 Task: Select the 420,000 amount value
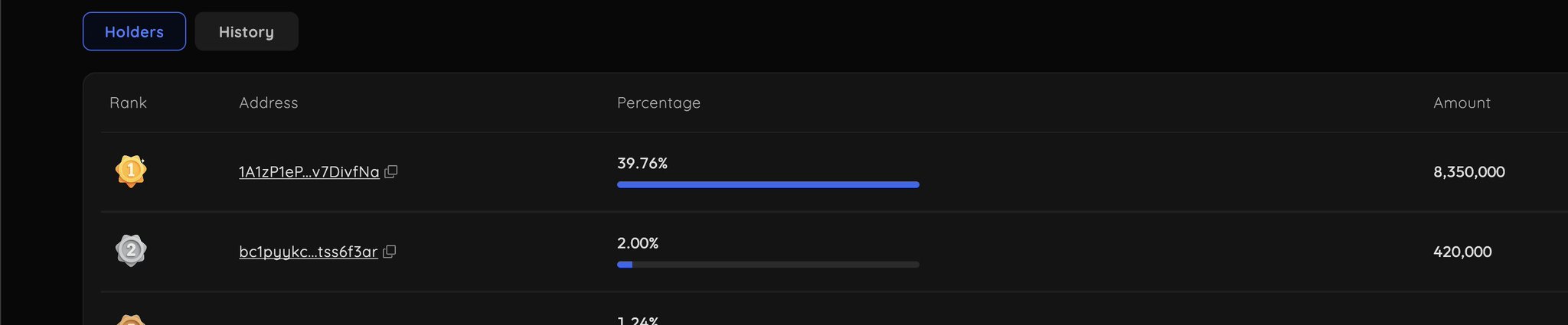[1462, 252]
